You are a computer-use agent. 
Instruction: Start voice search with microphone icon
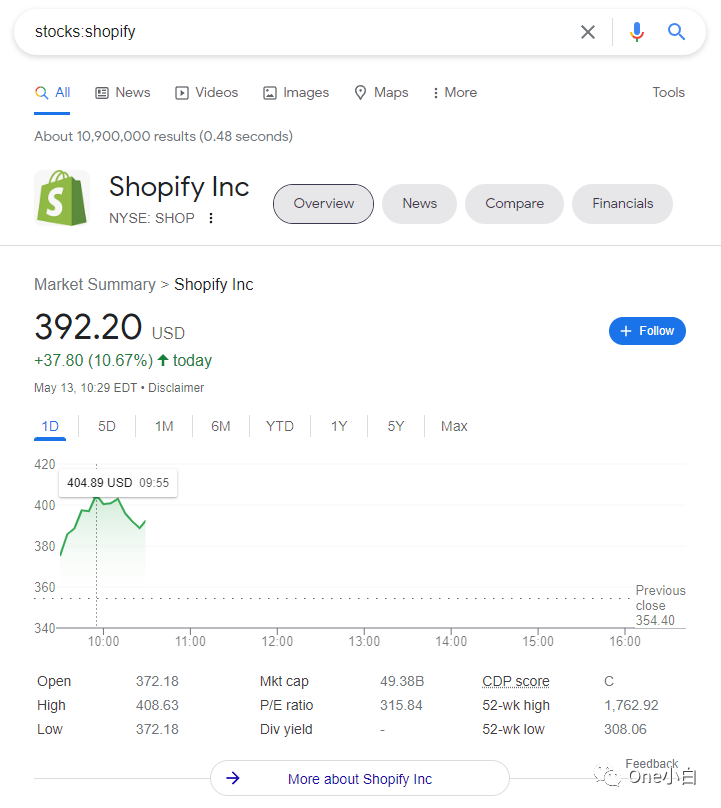tap(636, 32)
